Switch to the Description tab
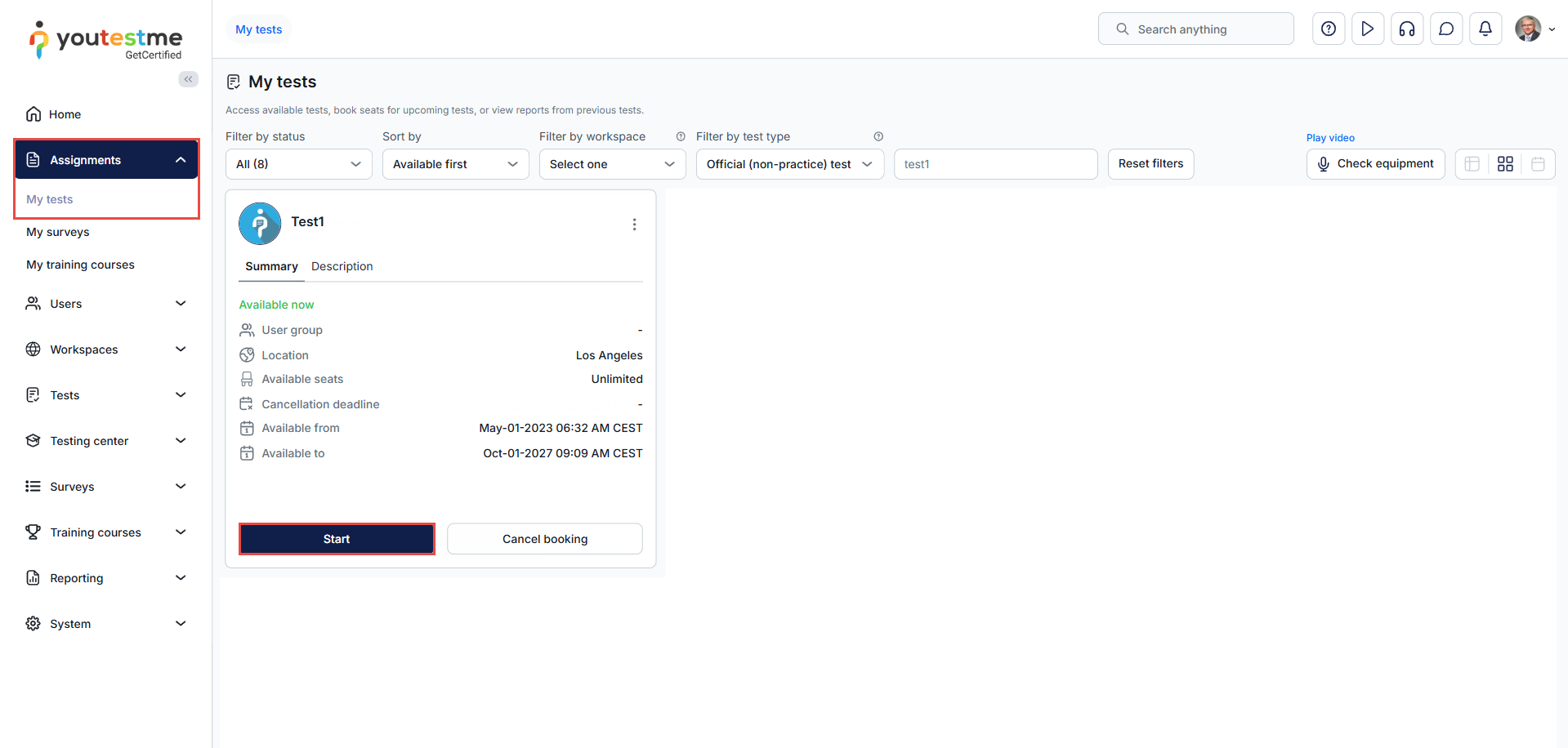 [342, 266]
